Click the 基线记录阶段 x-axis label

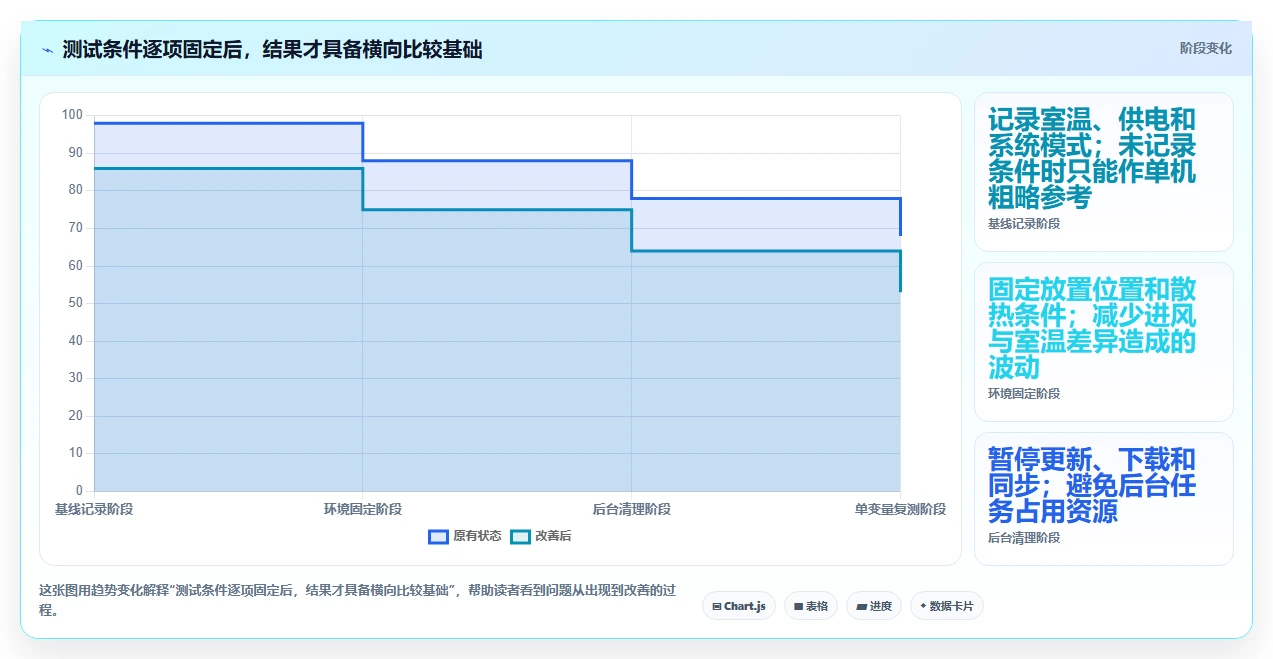pyautogui.click(x=94, y=509)
